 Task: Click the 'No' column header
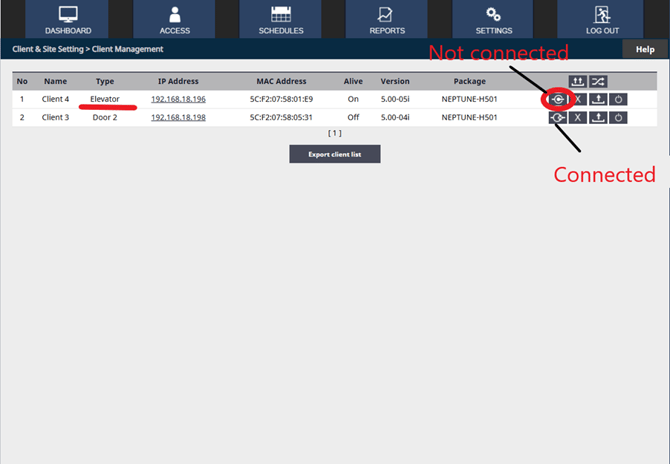(22, 81)
